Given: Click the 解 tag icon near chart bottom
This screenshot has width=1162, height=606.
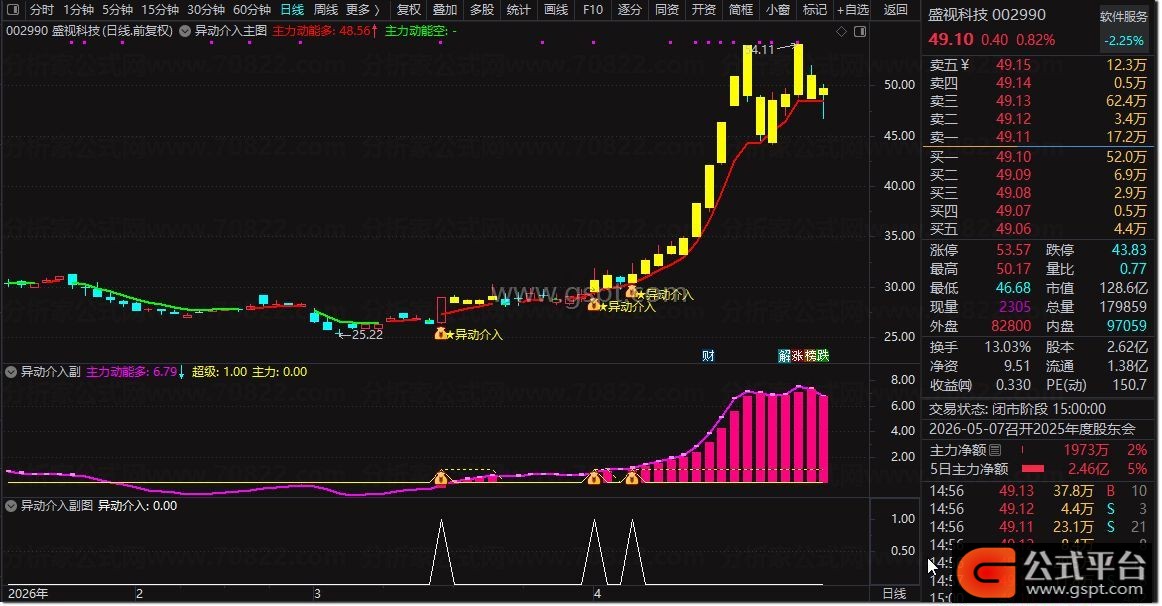Looking at the screenshot, I should click(785, 356).
